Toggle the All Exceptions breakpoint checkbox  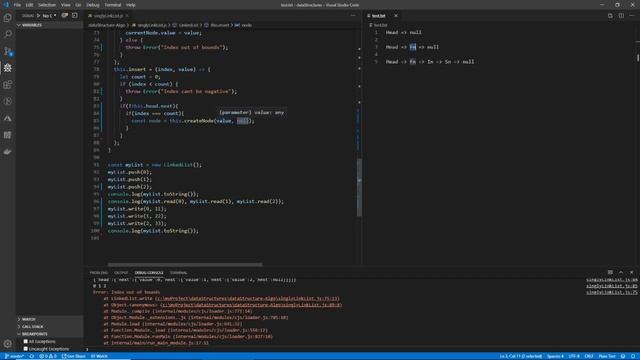point(26,341)
